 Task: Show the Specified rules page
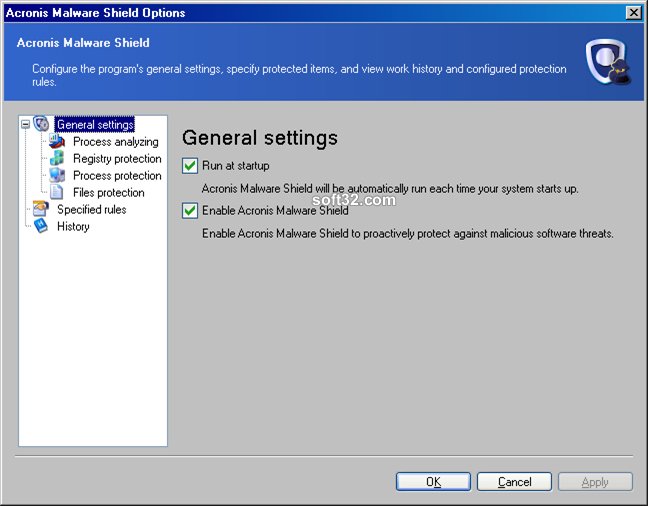coord(92,210)
